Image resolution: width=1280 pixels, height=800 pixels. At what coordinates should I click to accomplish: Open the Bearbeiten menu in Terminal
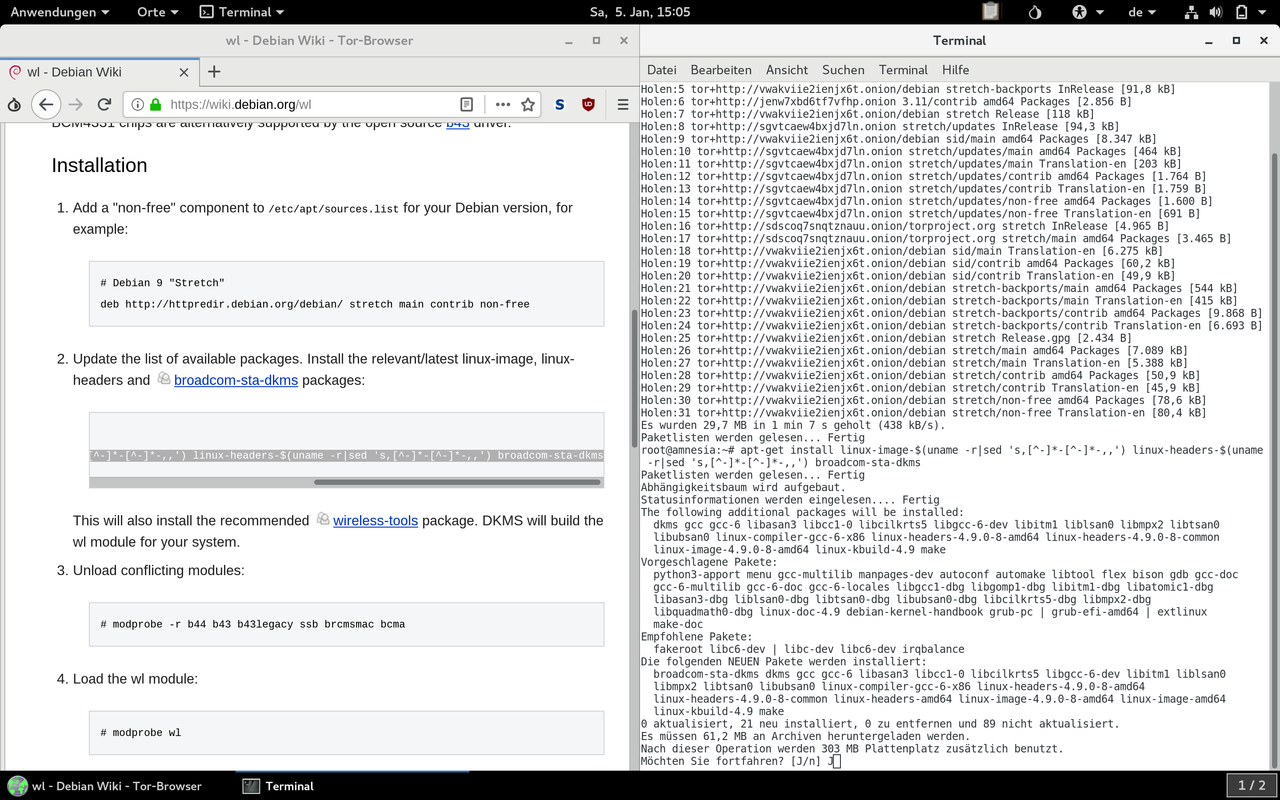(x=721, y=70)
